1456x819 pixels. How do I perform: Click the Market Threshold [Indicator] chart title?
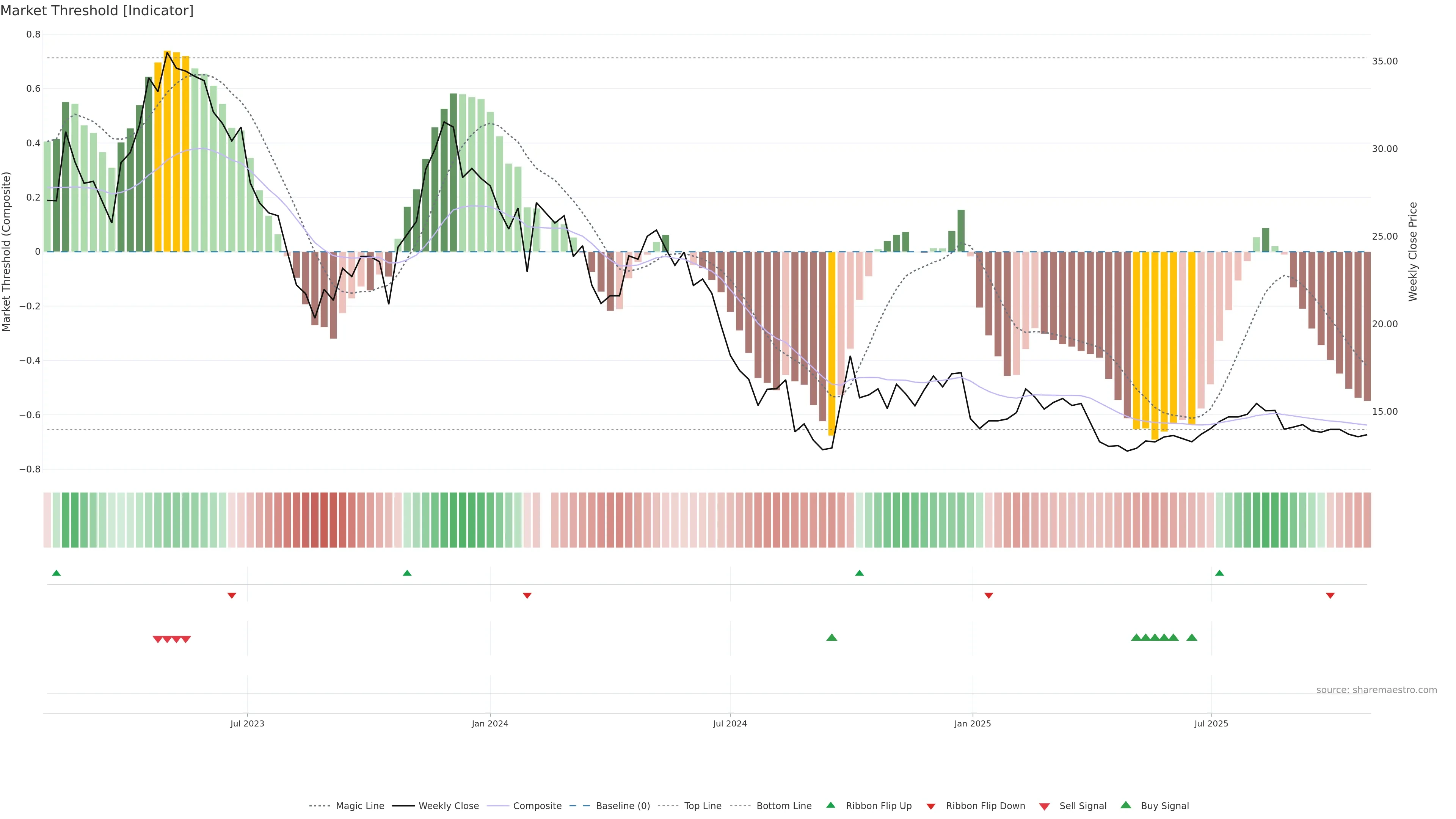pyautogui.click(x=97, y=11)
